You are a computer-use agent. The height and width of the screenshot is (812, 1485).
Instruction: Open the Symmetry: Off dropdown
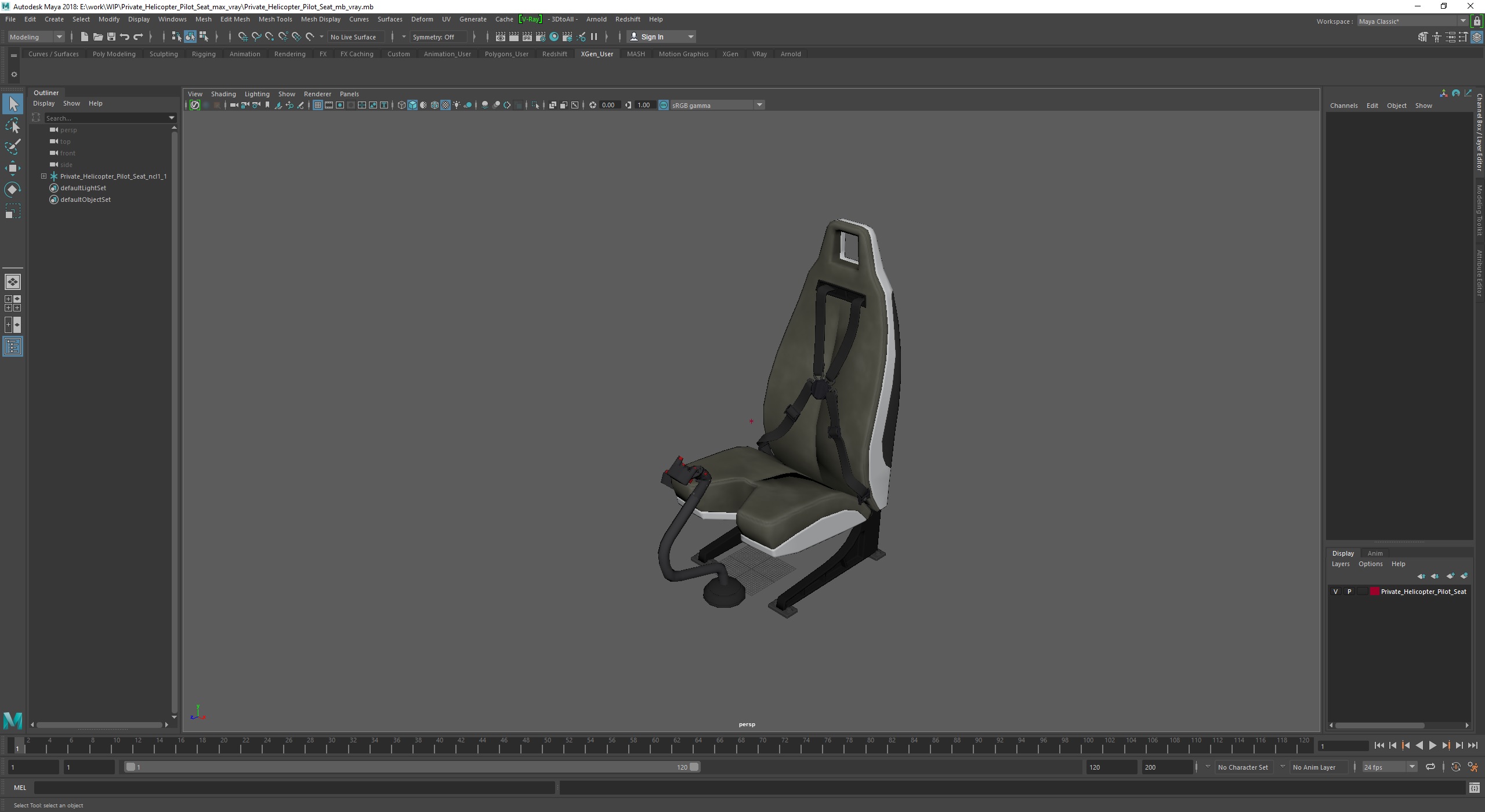(x=437, y=37)
